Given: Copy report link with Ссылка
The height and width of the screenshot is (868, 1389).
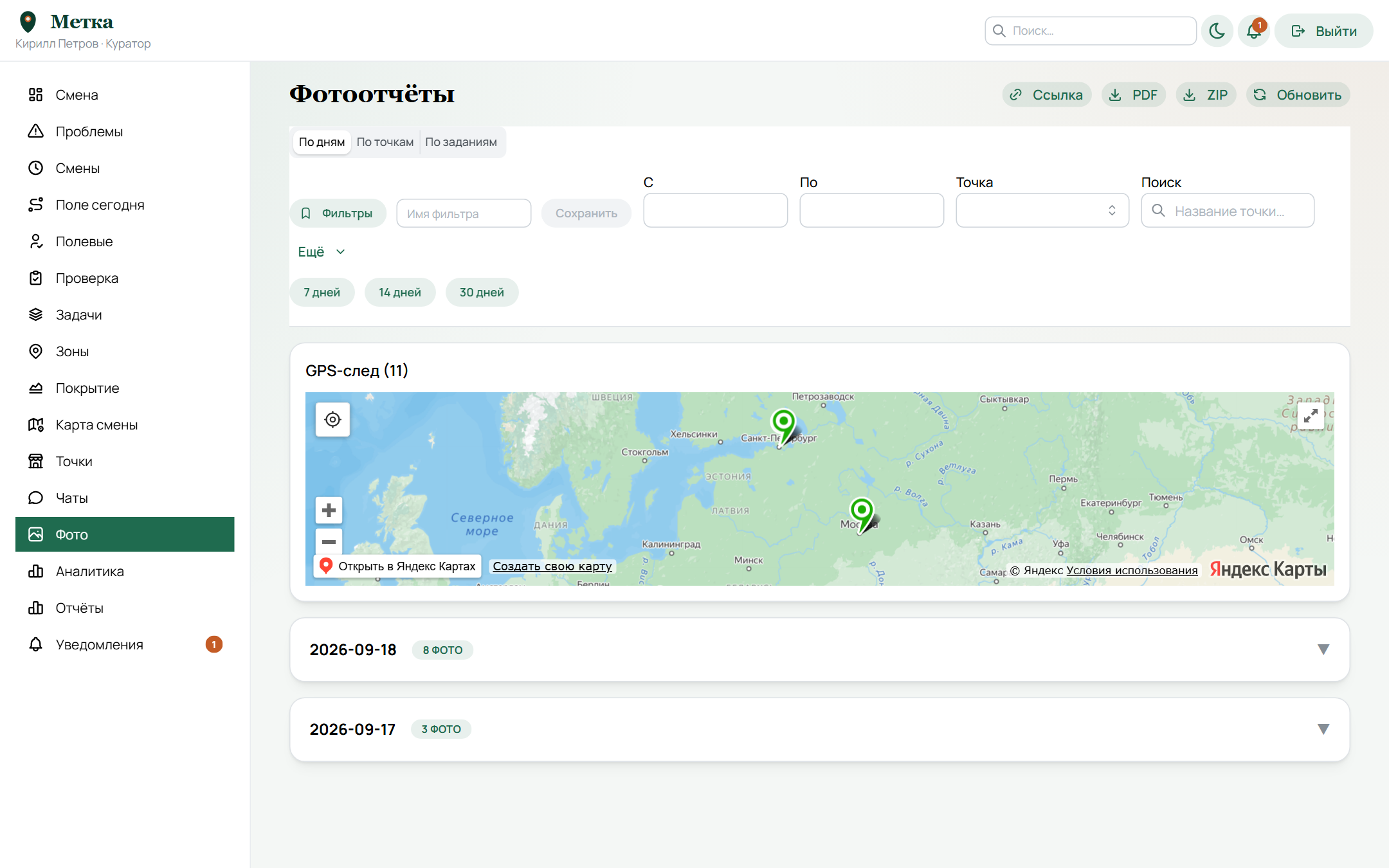Looking at the screenshot, I should point(1047,95).
